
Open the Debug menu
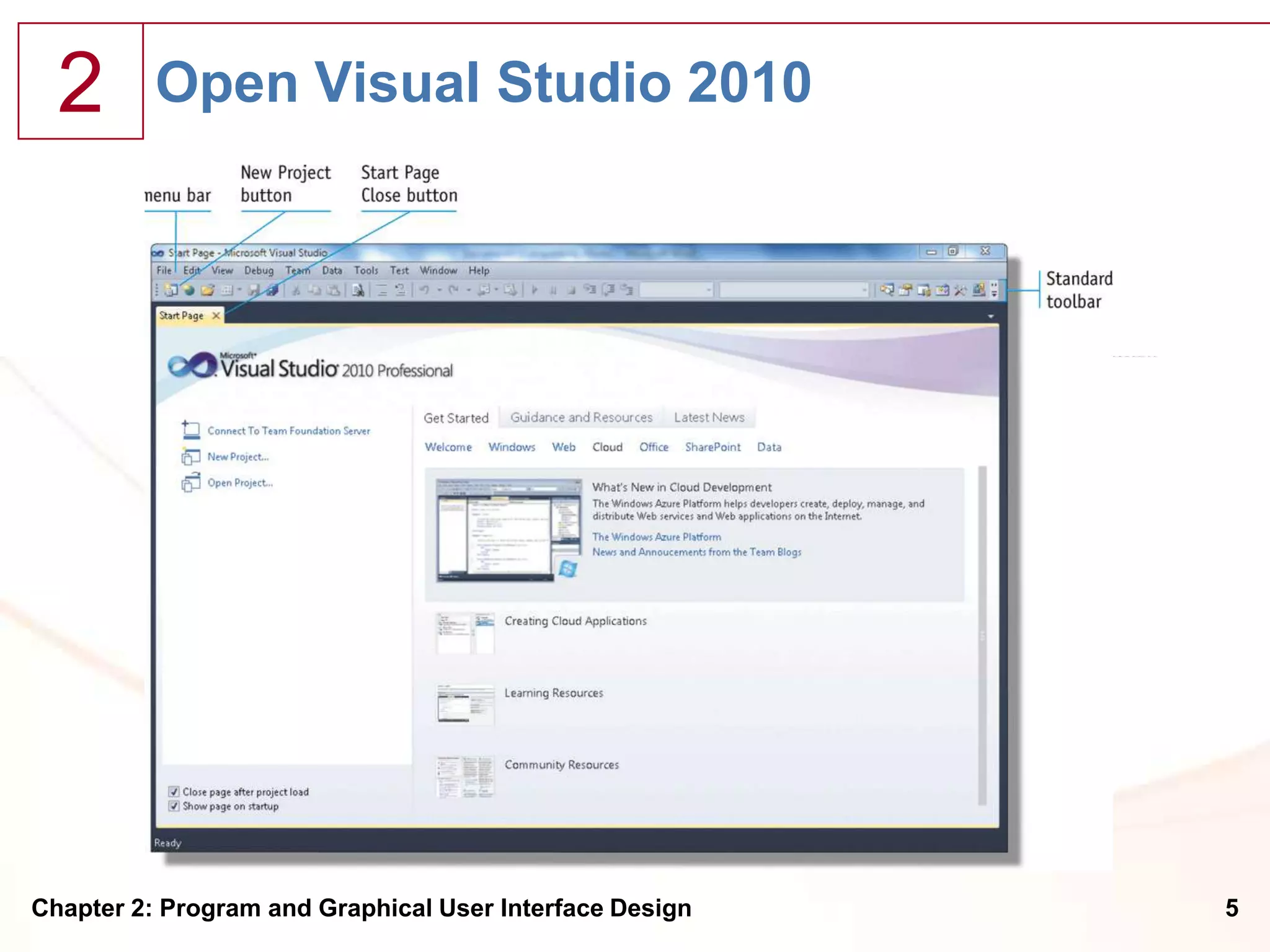(x=259, y=270)
